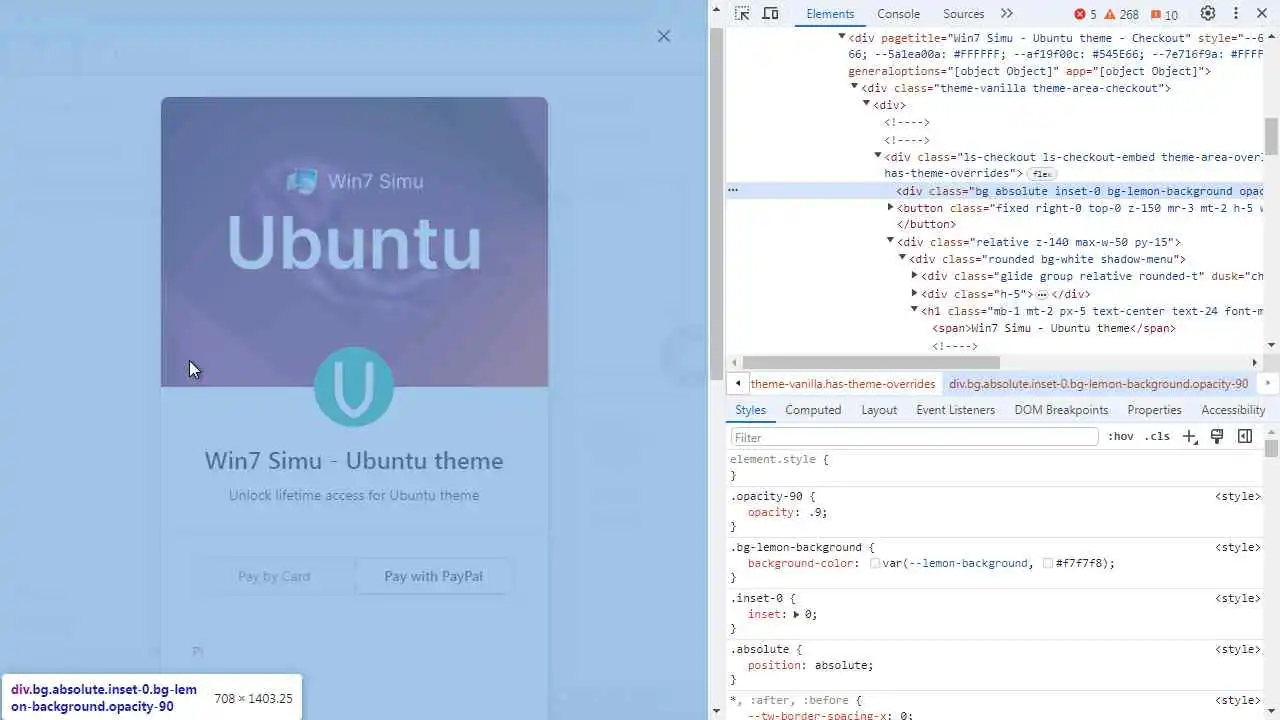This screenshot has width=1280, height=720.
Task: Open <style> source link for .absolute rule
Action: click(x=1237, y=649)
